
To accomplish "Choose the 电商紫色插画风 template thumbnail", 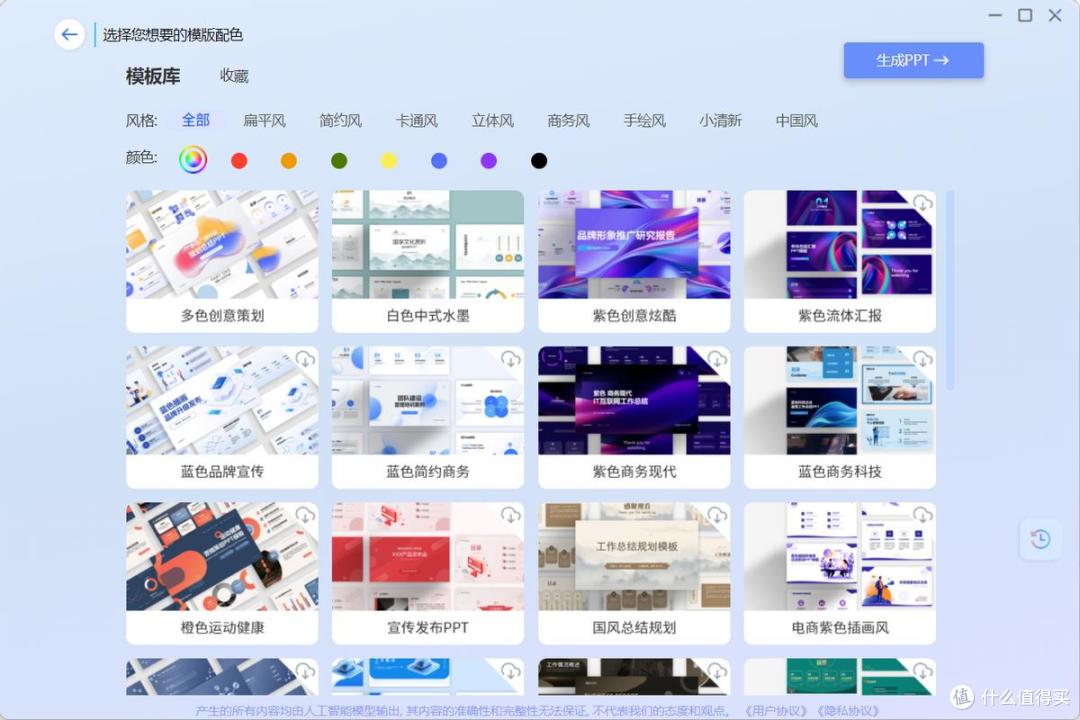I will (x=840, y=556).
